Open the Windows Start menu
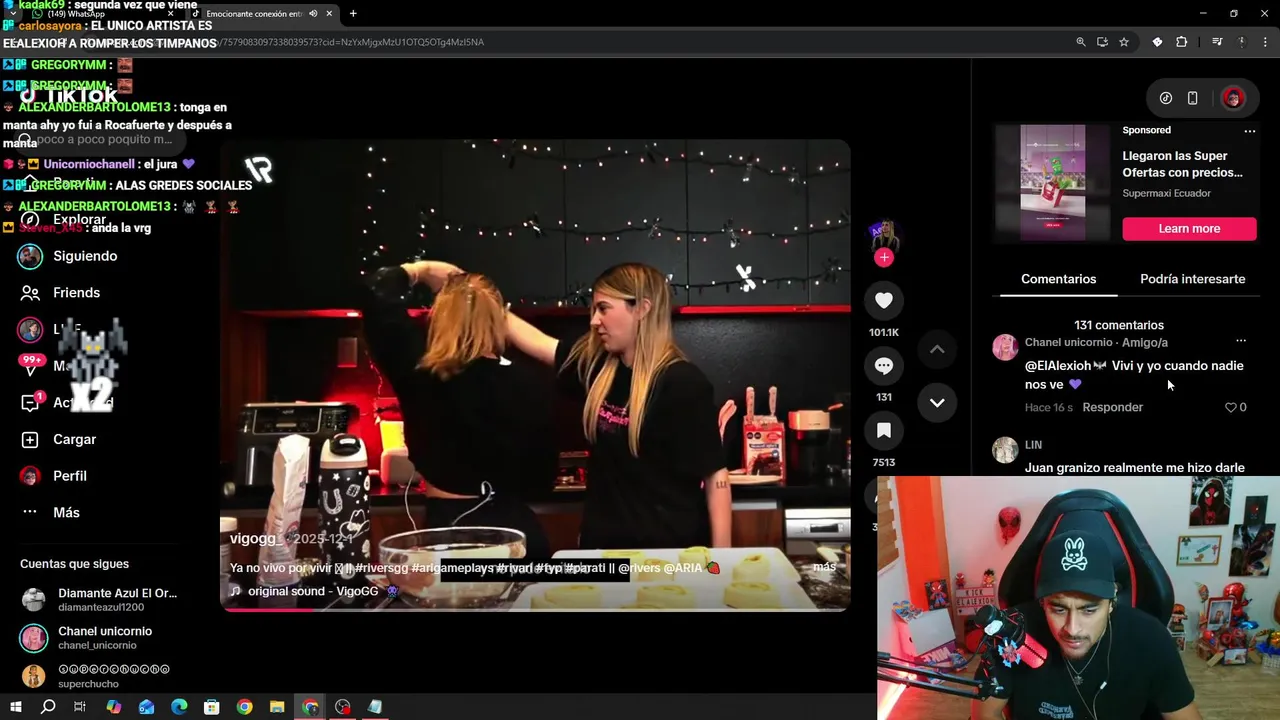 pos(15,707)
